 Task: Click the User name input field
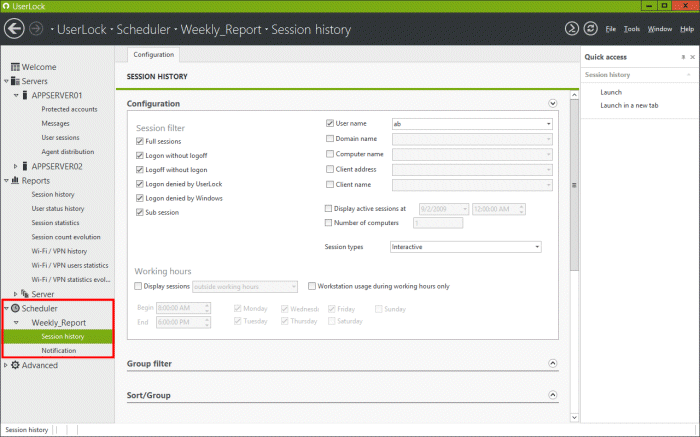click(468, 124)
